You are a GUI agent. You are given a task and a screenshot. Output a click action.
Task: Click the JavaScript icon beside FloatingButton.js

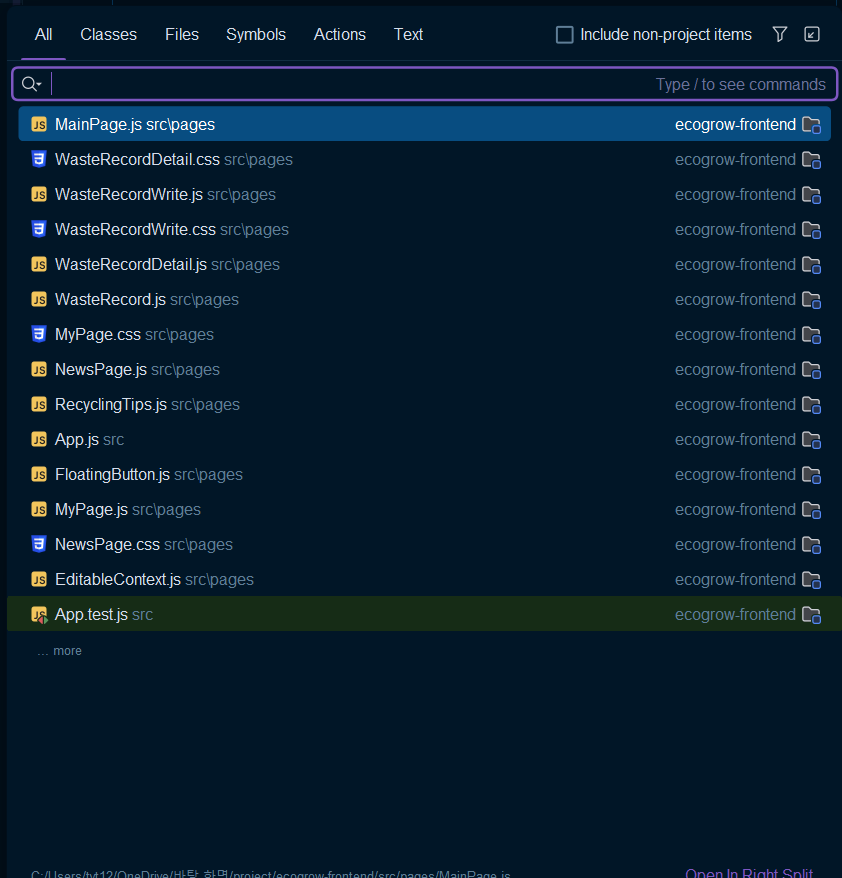38,474
